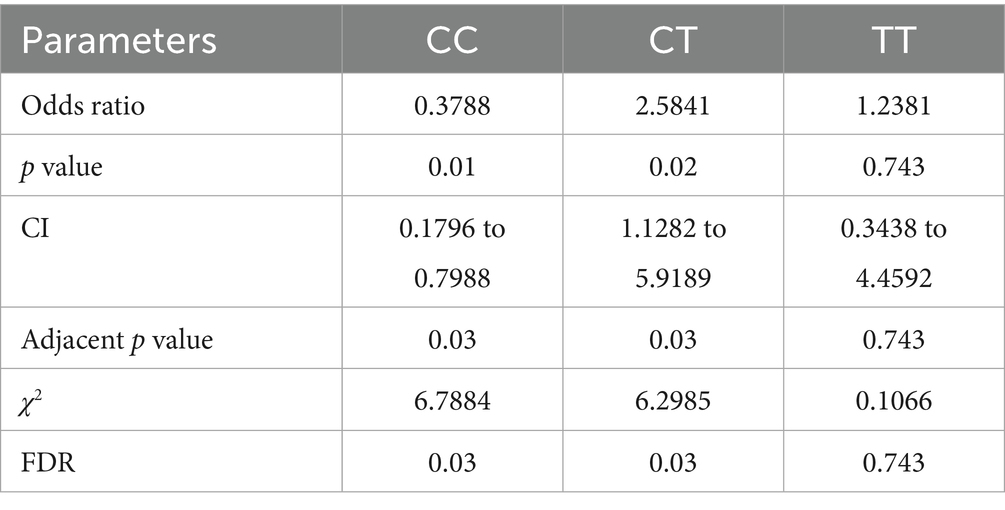Select the TT confidence interval 0.3438 to 4.4592

(893, 254)
